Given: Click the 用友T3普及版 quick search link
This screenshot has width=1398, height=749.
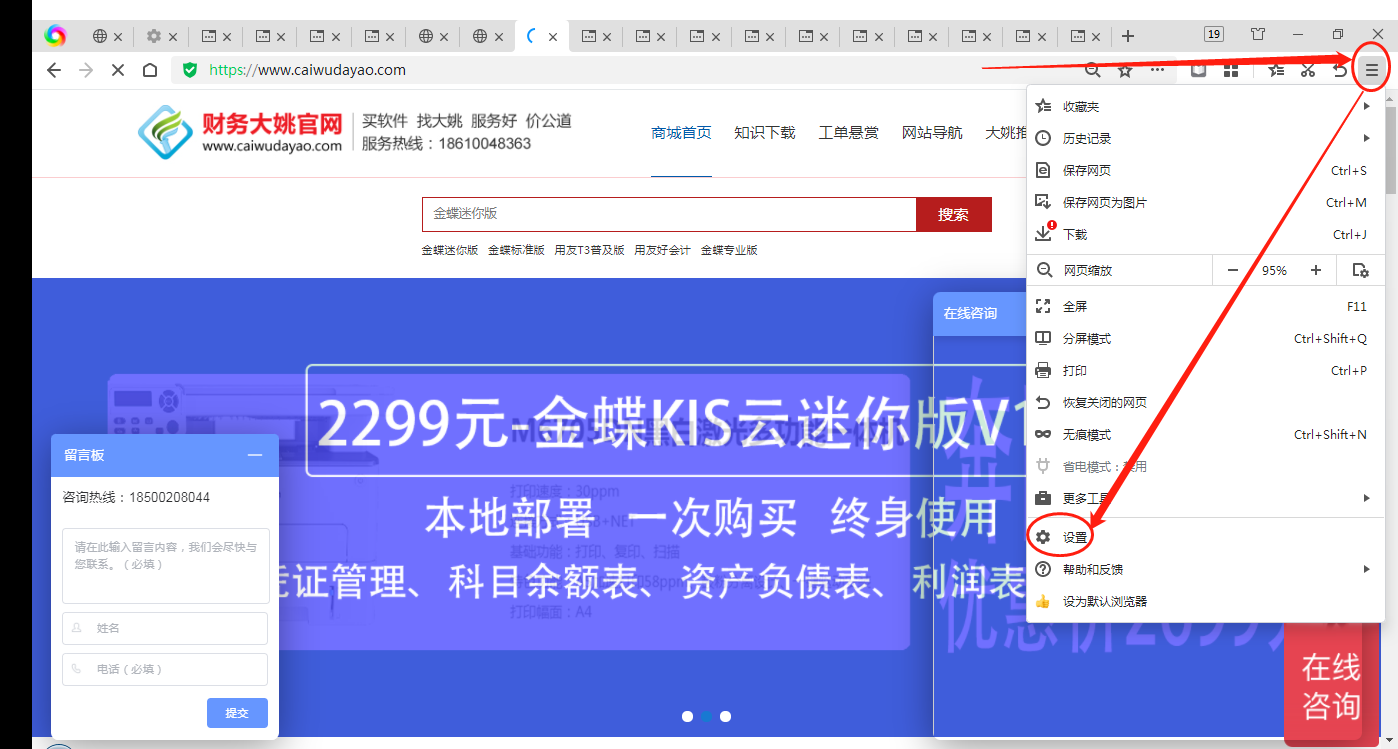Looking at the screenshot, I should coord(589,250).
